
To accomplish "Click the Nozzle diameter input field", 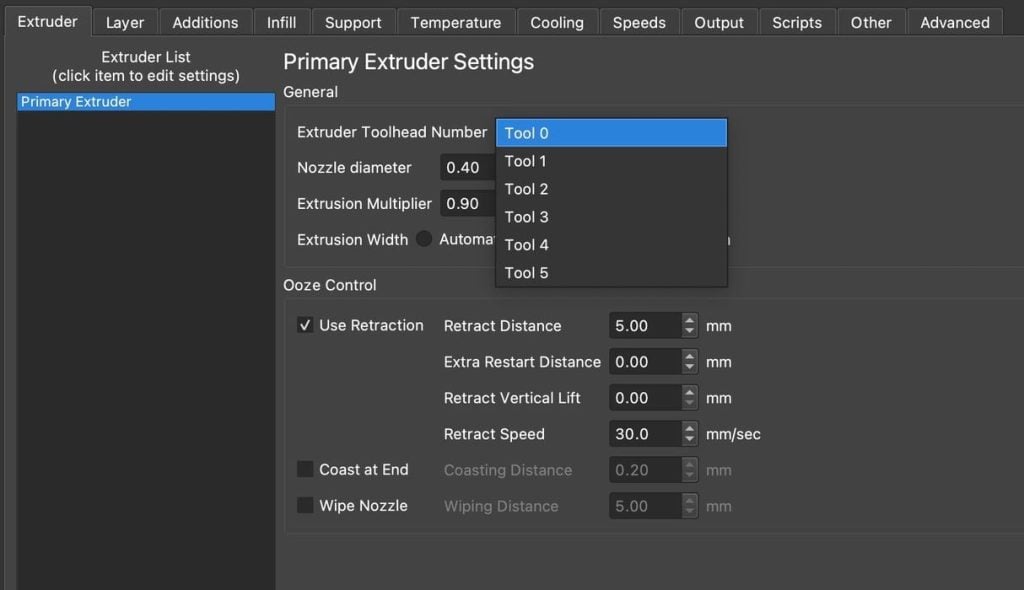I will coord(467,168).
